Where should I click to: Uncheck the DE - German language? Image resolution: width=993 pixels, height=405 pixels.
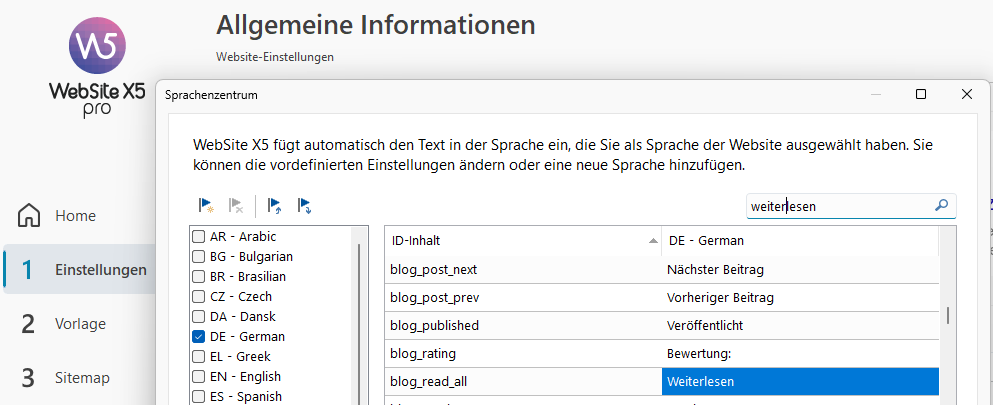(x=199, y=337)
